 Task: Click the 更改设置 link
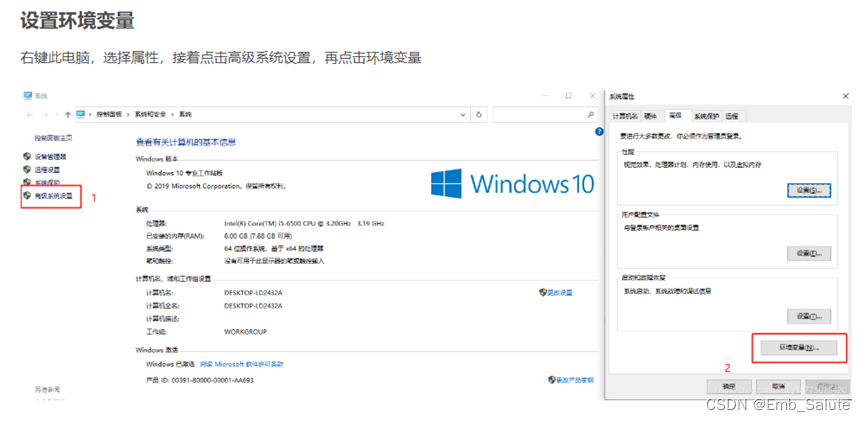[559, 292]
